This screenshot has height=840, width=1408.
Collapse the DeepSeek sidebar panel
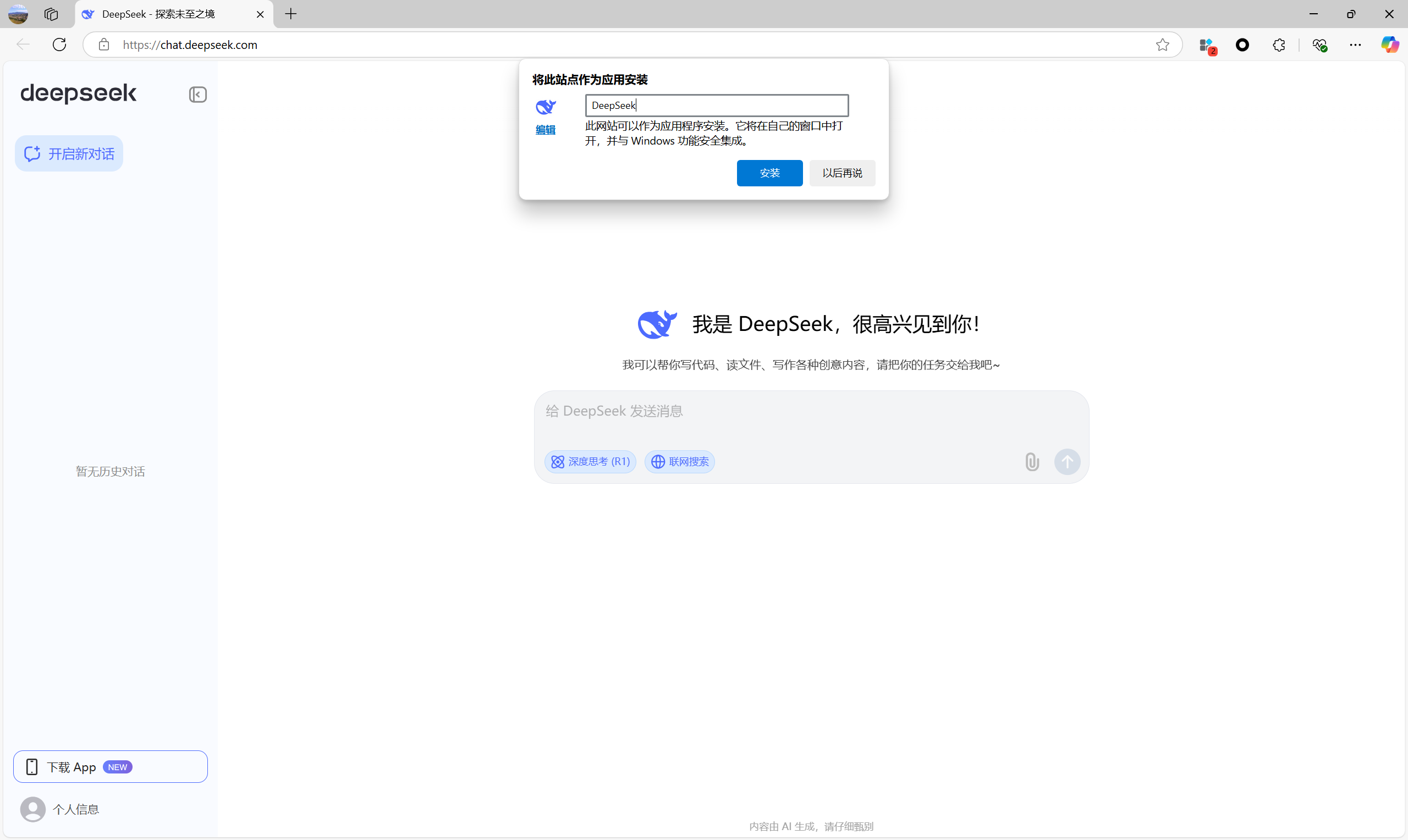click(197, 94)
